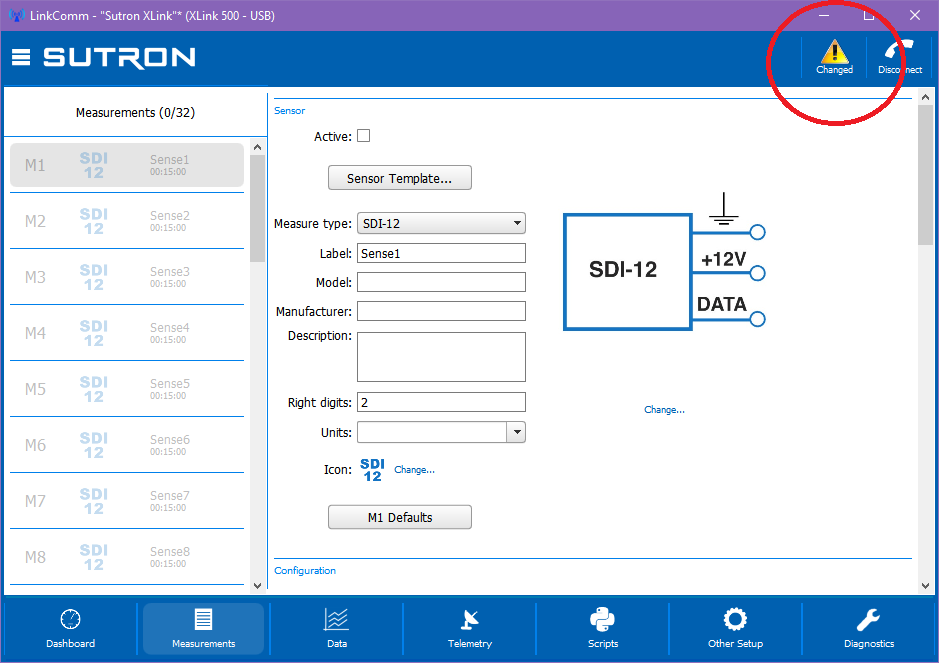Click the Label input field containing Sense1
Image resolution: width=939 pixels, height=663 pixels.
click(x=441, y=253)
